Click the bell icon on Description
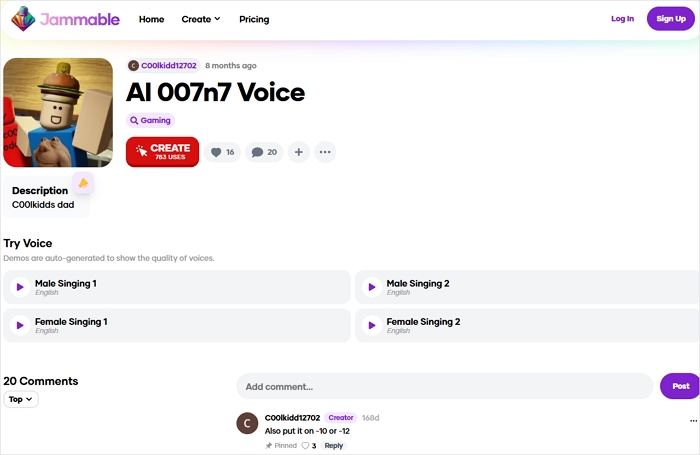Image resolution: width=700 pixels, height=455 pixels. click(x=83, y=183)
